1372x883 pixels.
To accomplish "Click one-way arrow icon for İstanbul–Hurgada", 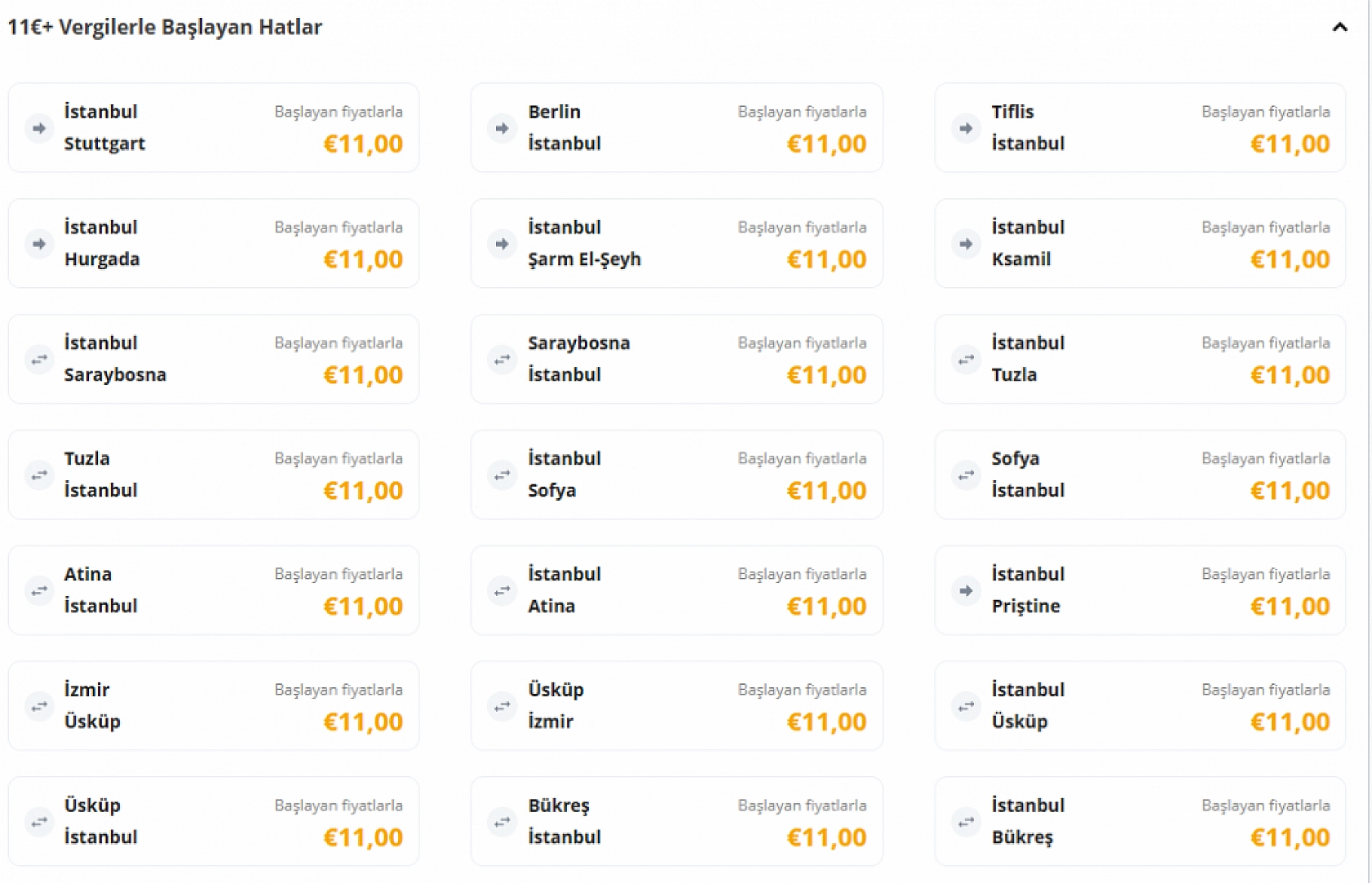I will pyautogui.click(x=38, y=244).
